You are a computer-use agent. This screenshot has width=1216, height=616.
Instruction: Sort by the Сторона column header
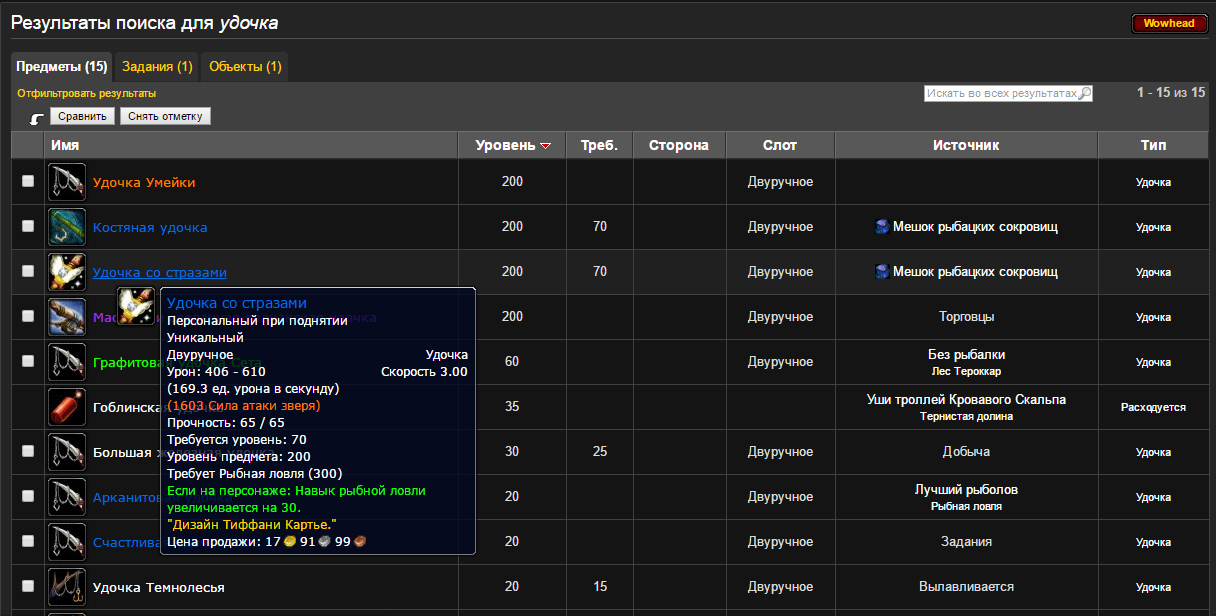679,145
